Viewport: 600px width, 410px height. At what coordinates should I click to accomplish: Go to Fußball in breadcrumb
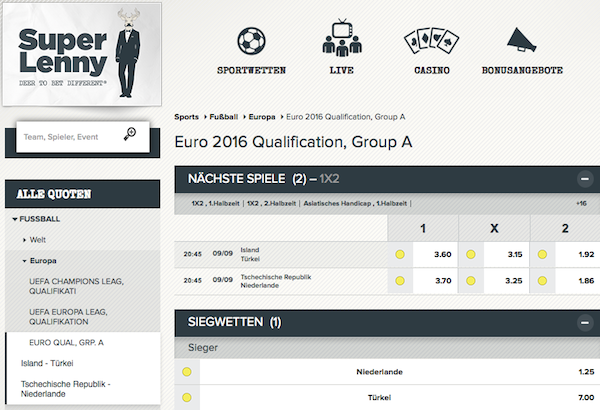pos(223,117)
